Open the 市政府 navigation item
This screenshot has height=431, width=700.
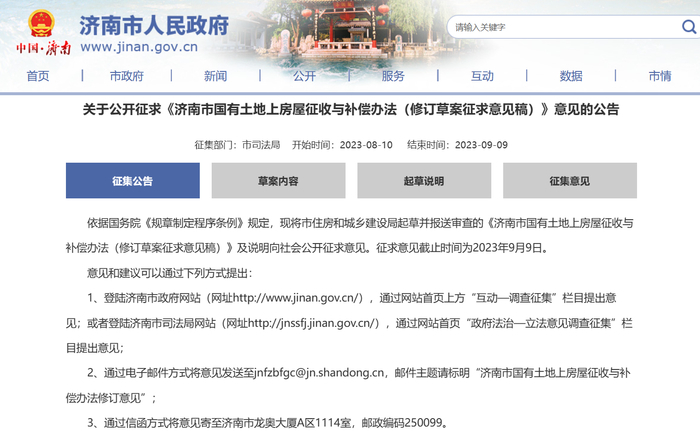click(127, 76)
